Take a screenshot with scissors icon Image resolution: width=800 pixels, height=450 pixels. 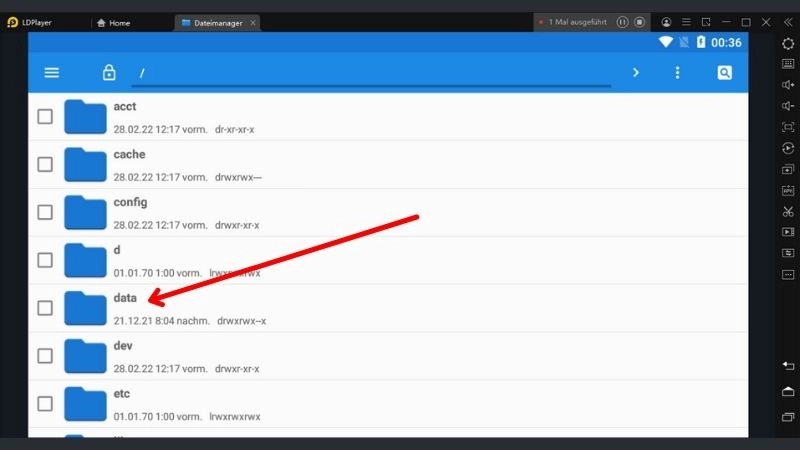point(788,211)
